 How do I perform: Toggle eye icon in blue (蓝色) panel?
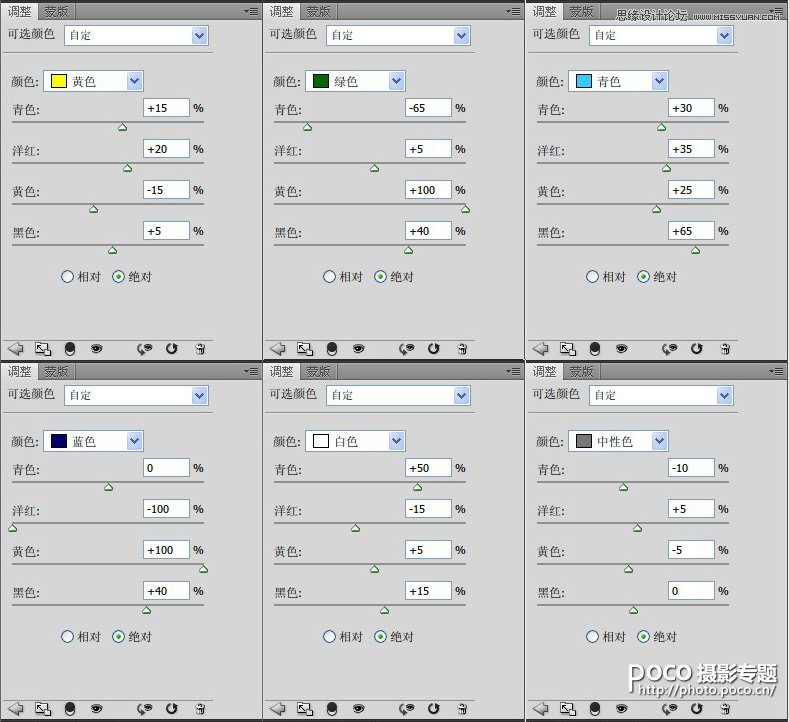tap(97, 709)
